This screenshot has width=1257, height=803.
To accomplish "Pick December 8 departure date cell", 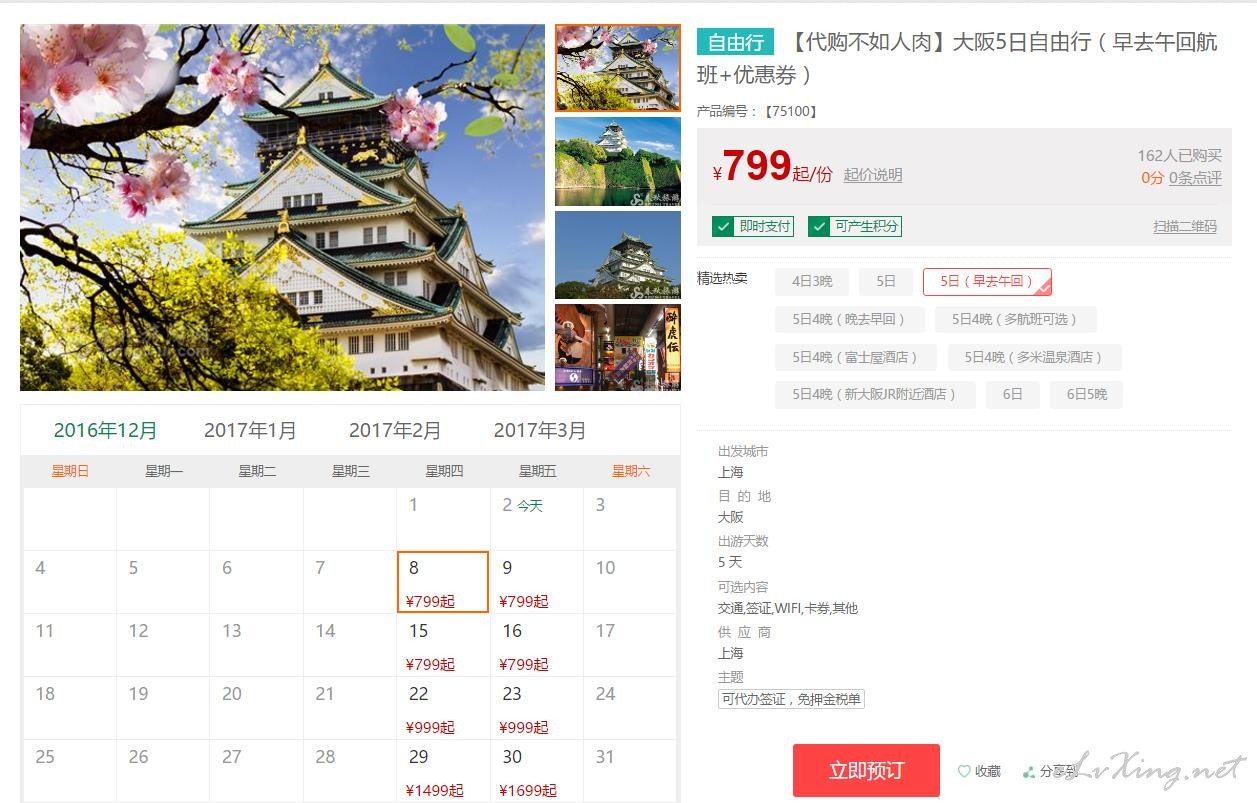I will [443, 582].
